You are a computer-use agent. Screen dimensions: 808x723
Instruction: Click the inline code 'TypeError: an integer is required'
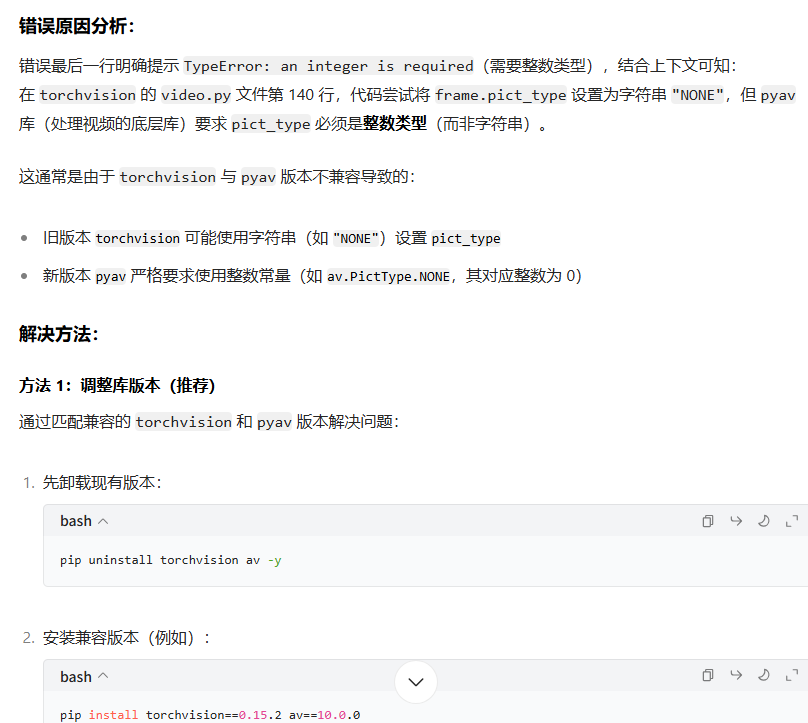[x=328, y=66]
